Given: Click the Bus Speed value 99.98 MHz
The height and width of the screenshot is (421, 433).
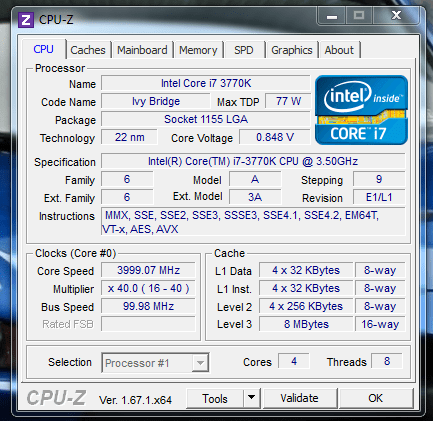Looking at the screenshot, I should pyautogui.click(x=148, y=306).
